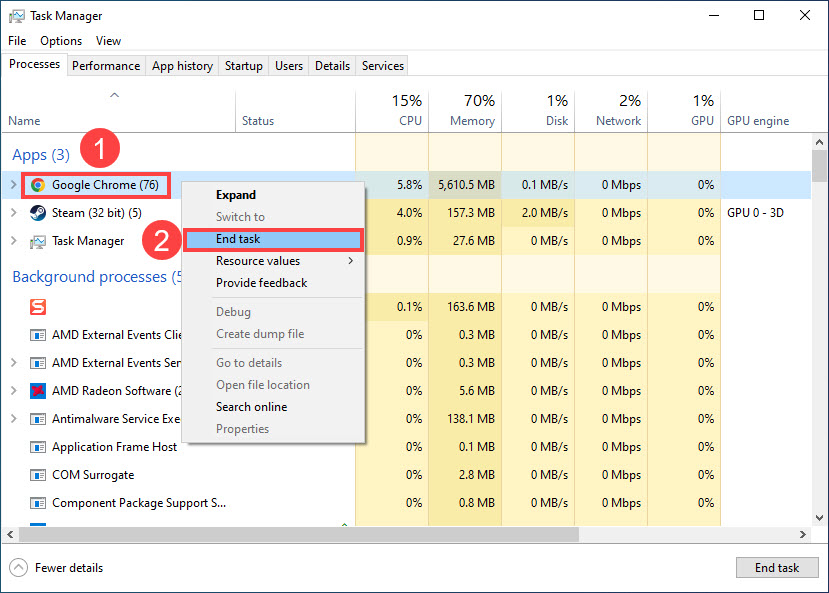The height and width of the screenshot is (593, 829).
Task: Click the AMD Radeon Software process icon
Action: pos(38,390)
